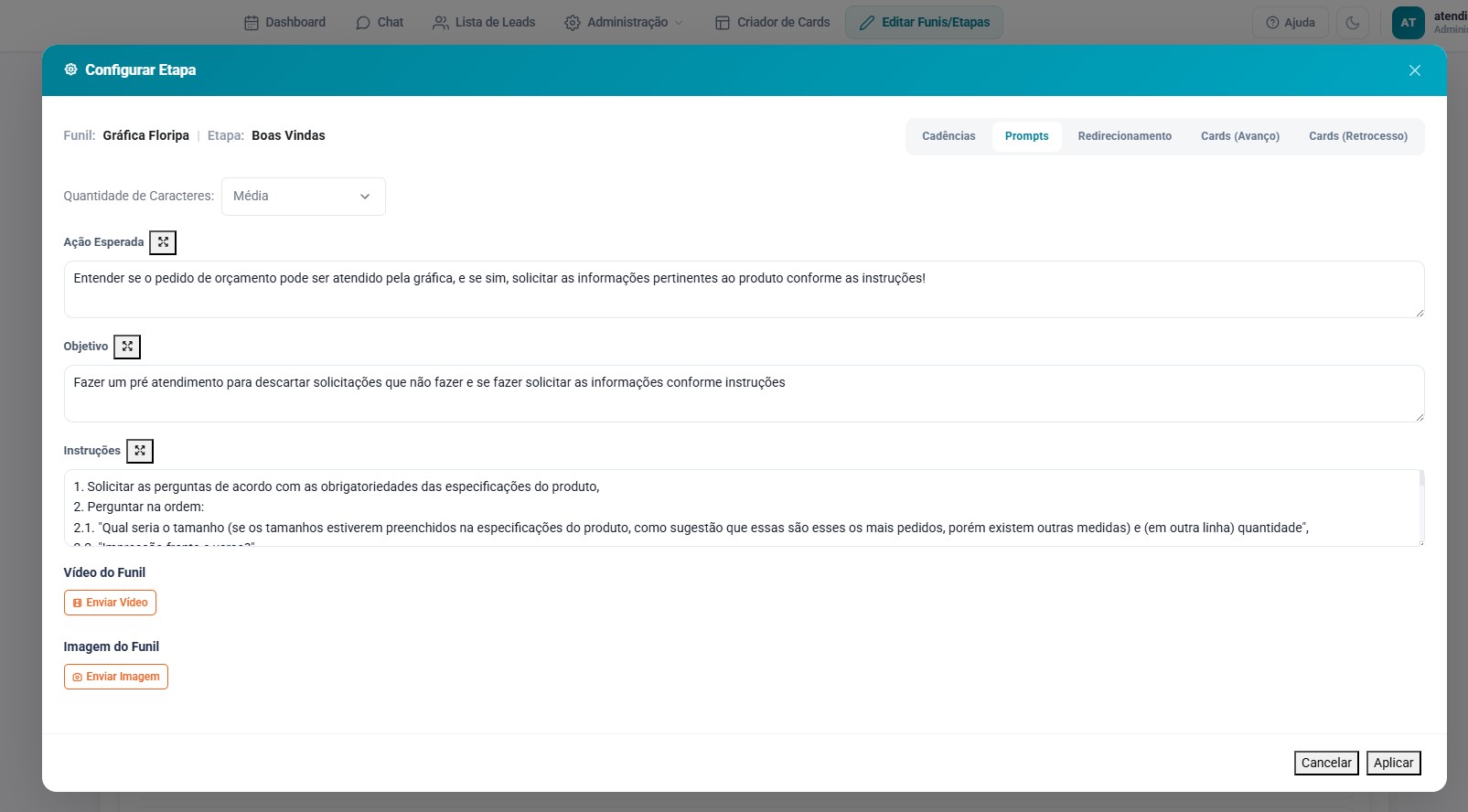Click the Boas Vindas stage name
This screenshot has height=812, width=1468.
point(288,135)
